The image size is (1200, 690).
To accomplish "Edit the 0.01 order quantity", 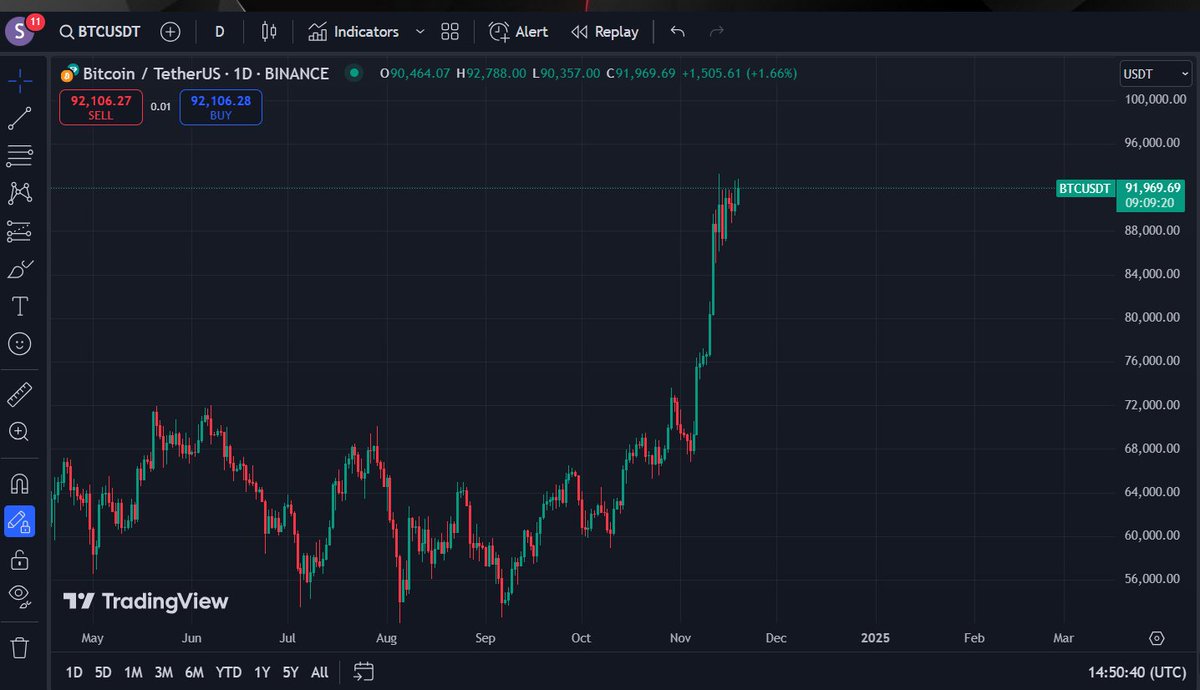I will click(x=161, y=106).
